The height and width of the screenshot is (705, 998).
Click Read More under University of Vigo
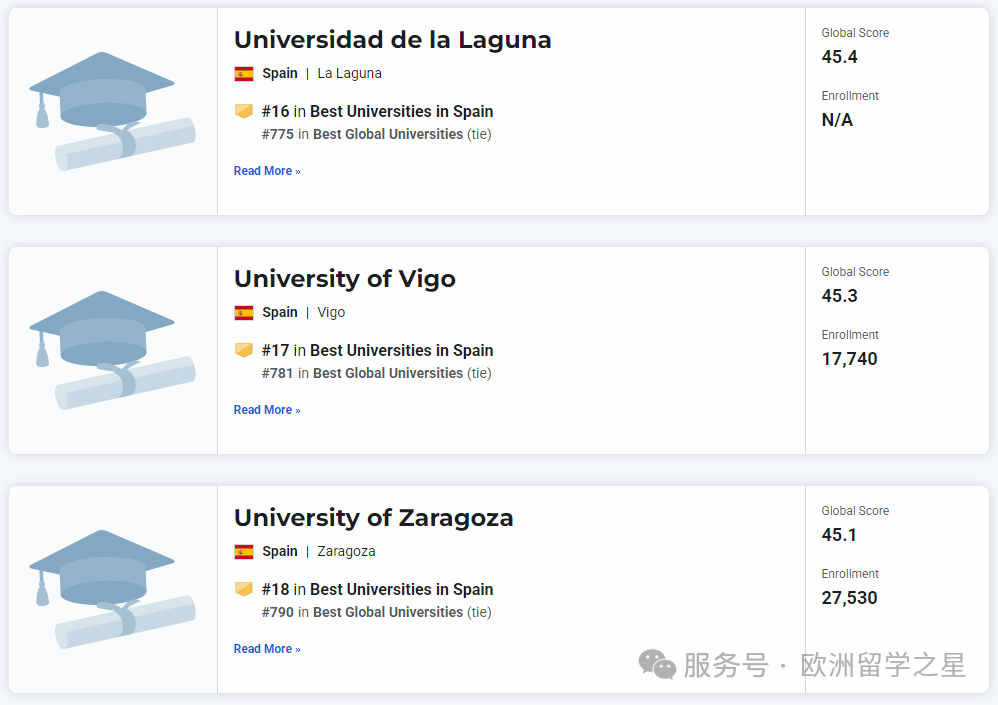[x=267, y=410]
